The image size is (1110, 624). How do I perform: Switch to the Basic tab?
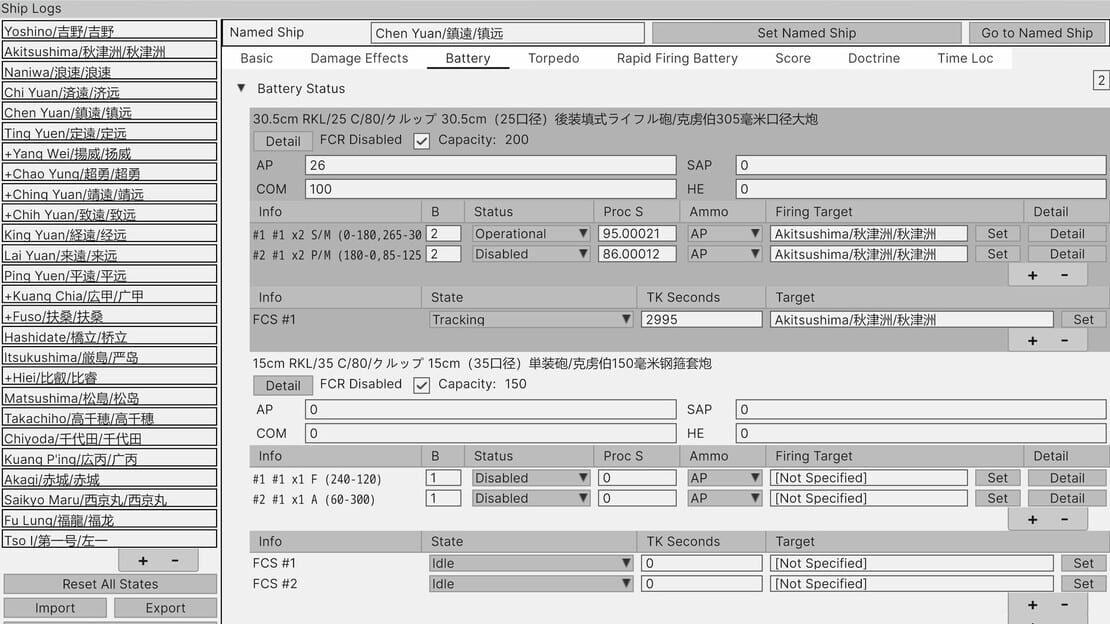pos(256,58)
